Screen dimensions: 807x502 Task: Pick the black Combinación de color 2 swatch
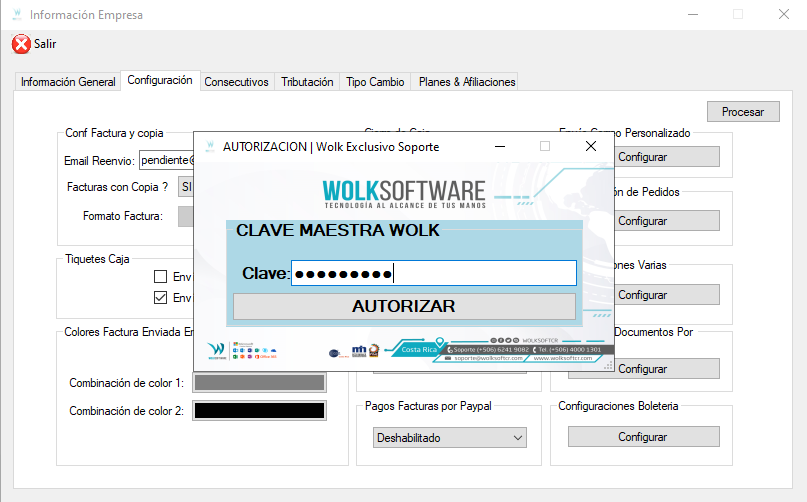click(x=259, y=410)
